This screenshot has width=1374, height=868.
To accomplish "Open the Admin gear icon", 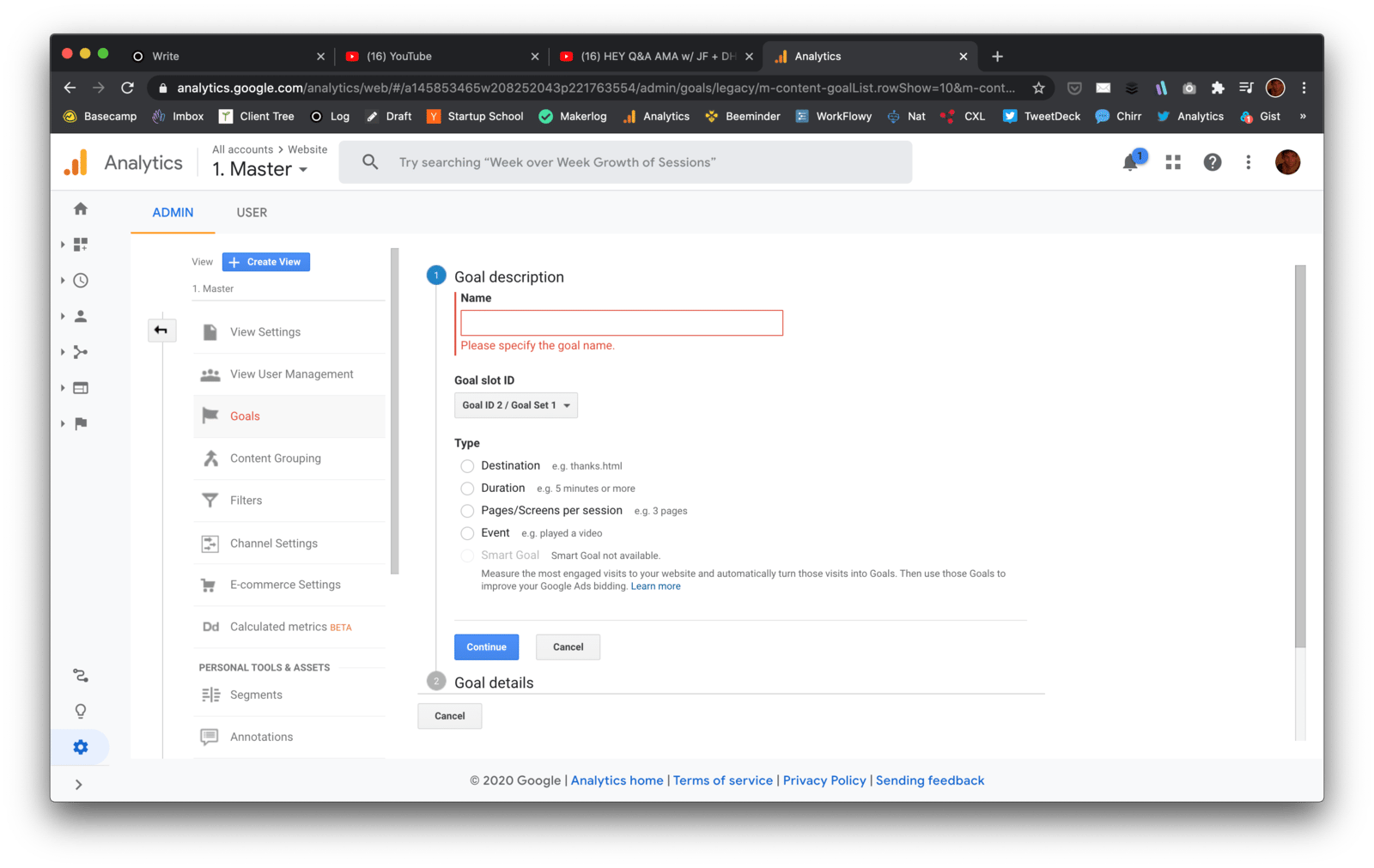I will tap(81, 747).
